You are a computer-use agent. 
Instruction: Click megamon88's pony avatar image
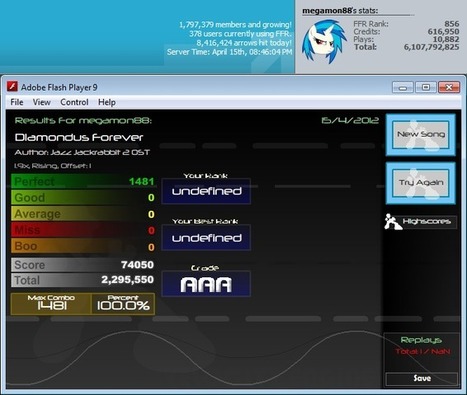coord(324,41)
